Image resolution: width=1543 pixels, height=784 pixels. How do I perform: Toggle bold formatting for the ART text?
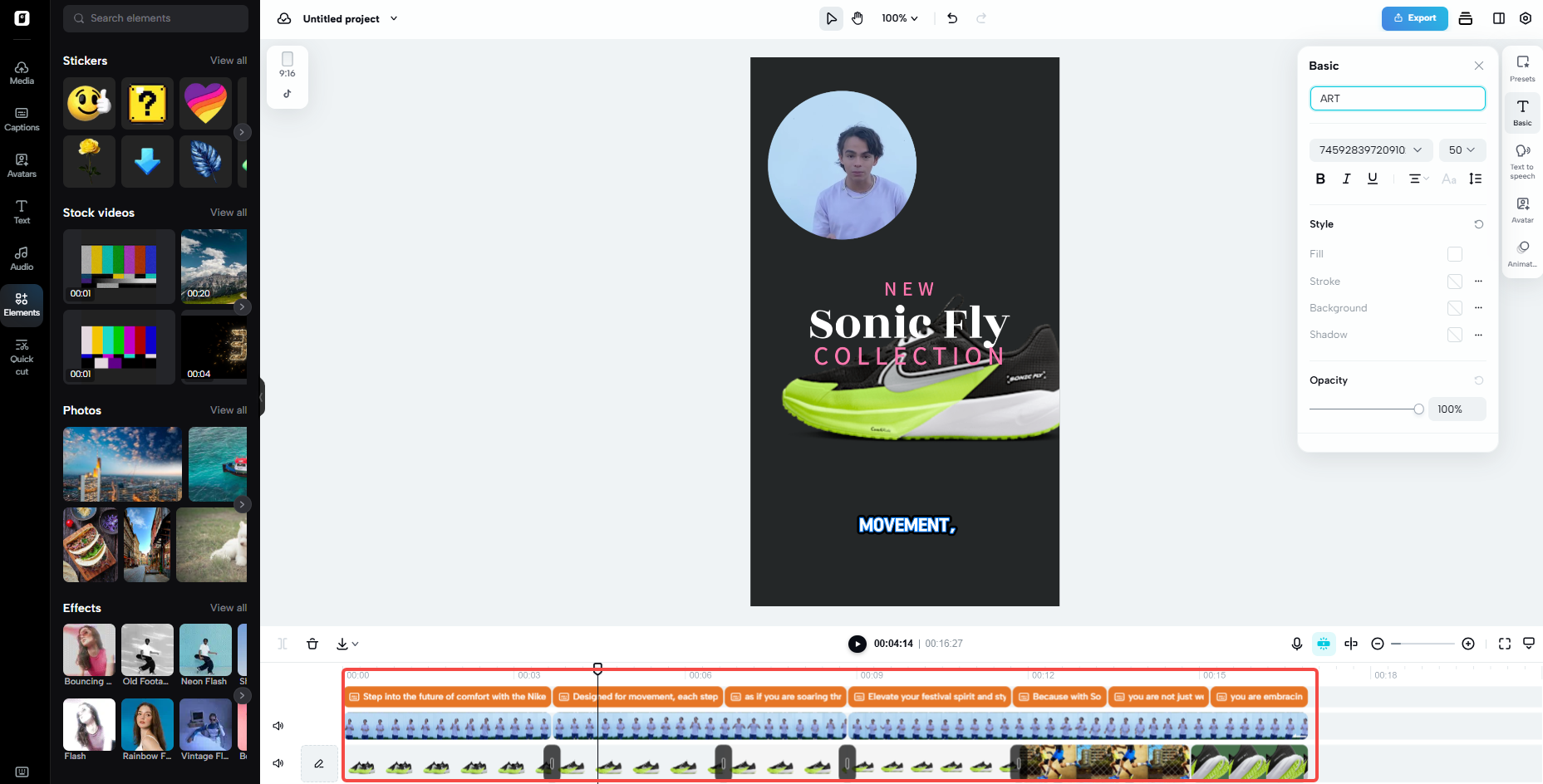click(1320, 179)
